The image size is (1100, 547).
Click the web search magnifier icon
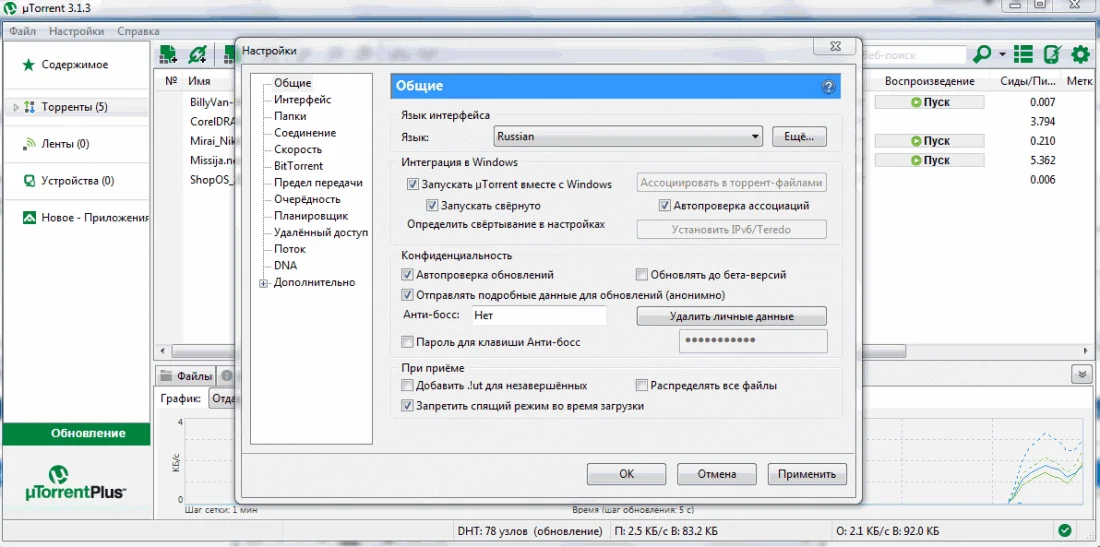(x=982, y=54)
